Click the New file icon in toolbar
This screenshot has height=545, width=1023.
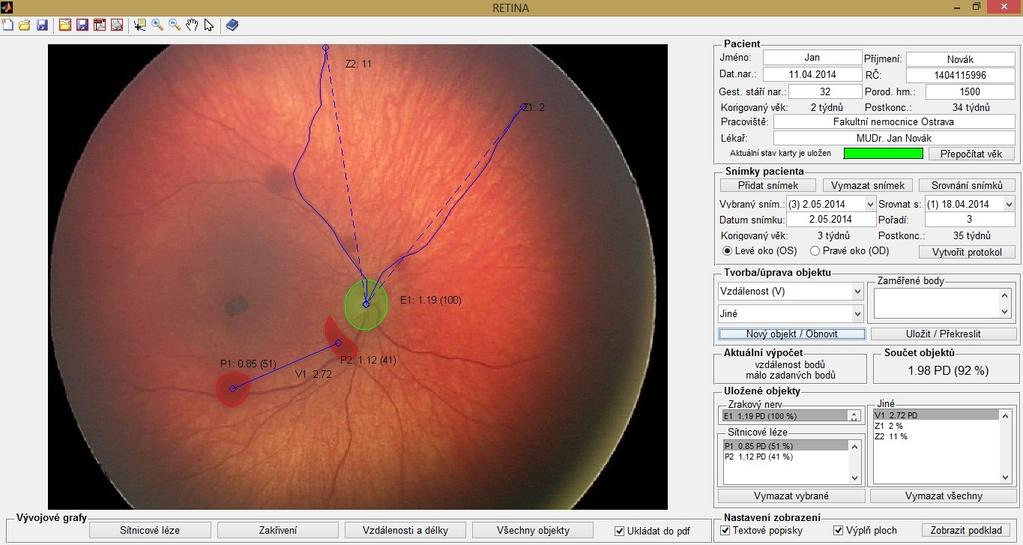[x=7, y=25]
